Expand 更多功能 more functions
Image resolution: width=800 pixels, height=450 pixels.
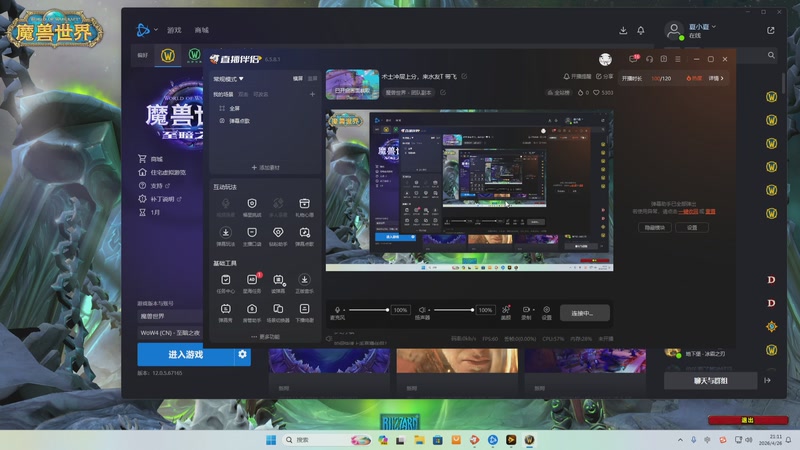click(265, 337)
